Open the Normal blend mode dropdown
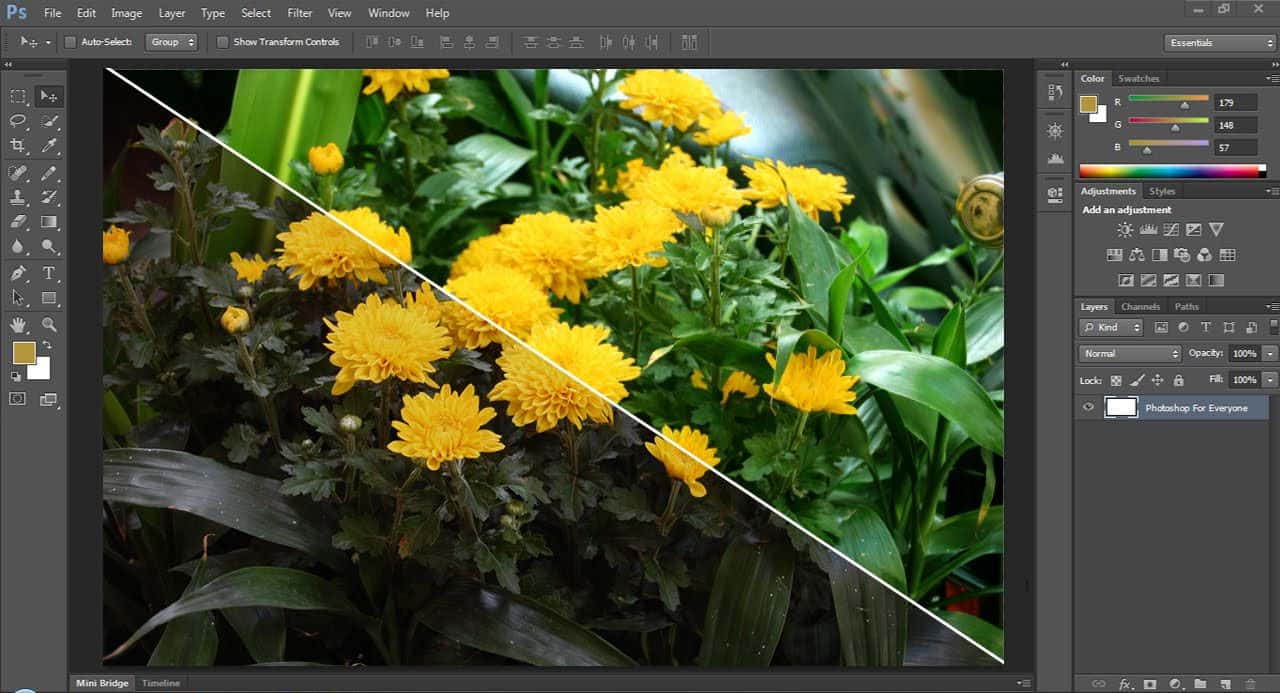This screenshot has width=1281, height=693. [x=1130, y=354]
